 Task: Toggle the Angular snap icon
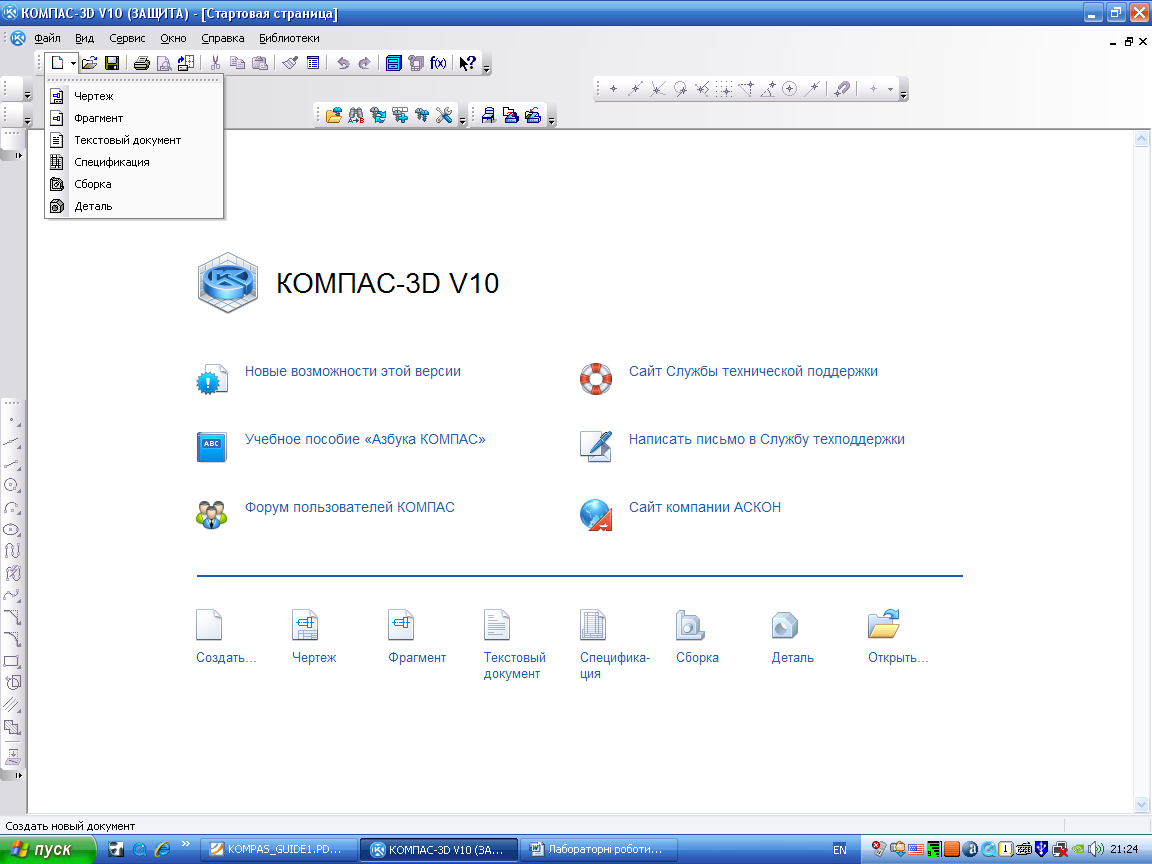(x=768, y=90)
